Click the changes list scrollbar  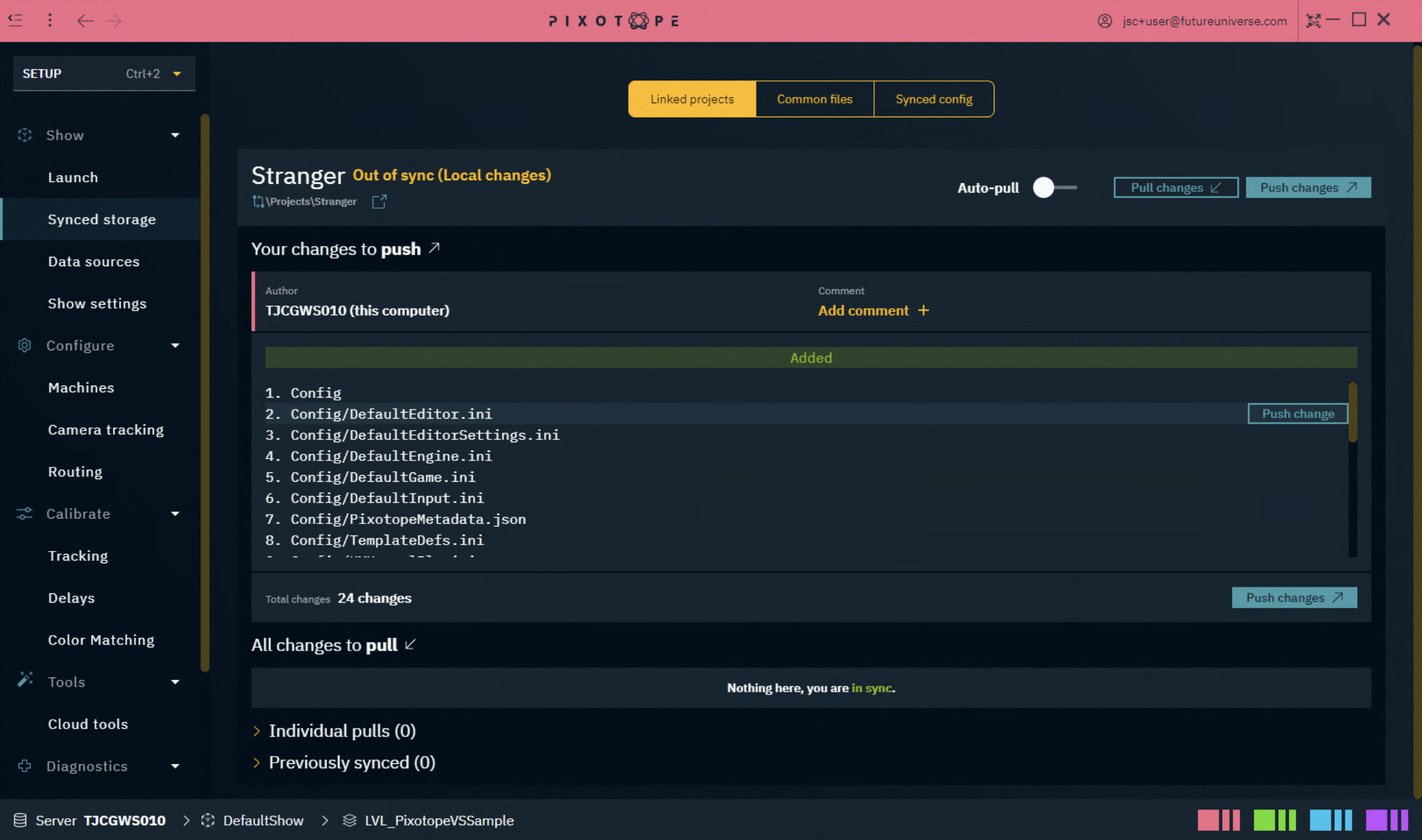1353,413
